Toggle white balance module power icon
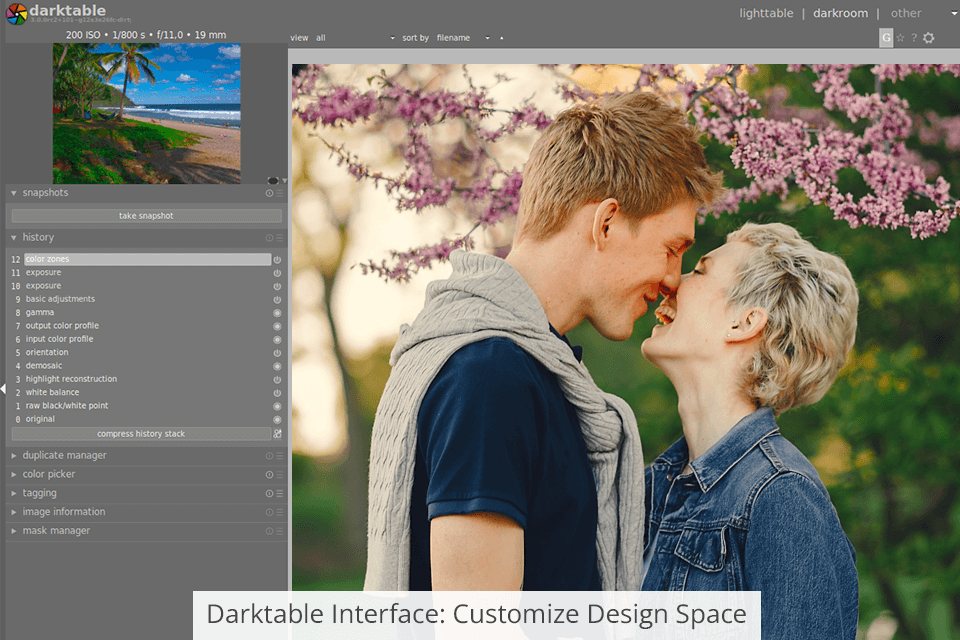 [x=277, y=393]
